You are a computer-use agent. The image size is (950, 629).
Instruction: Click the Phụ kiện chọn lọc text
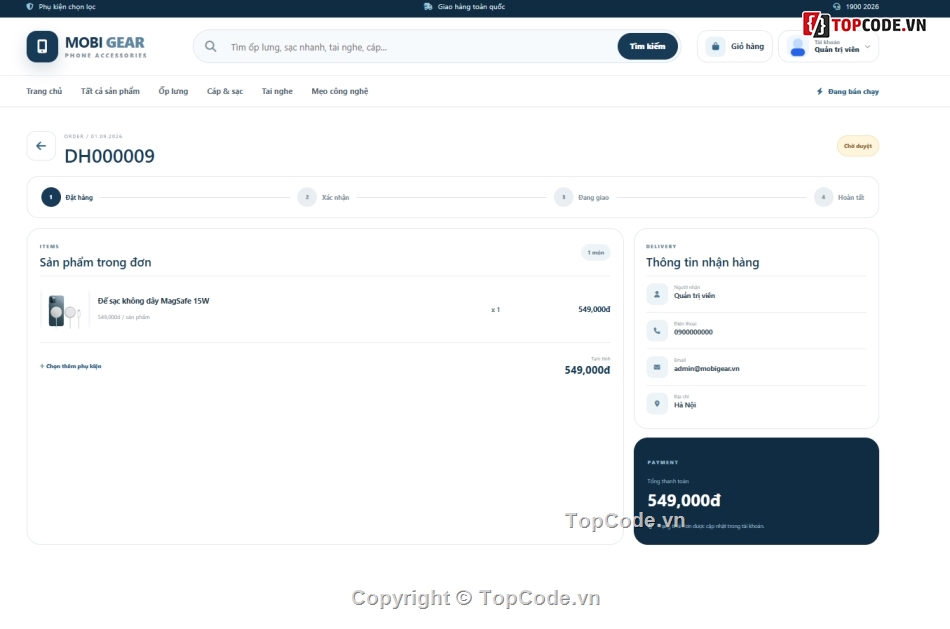pos(67,7)
